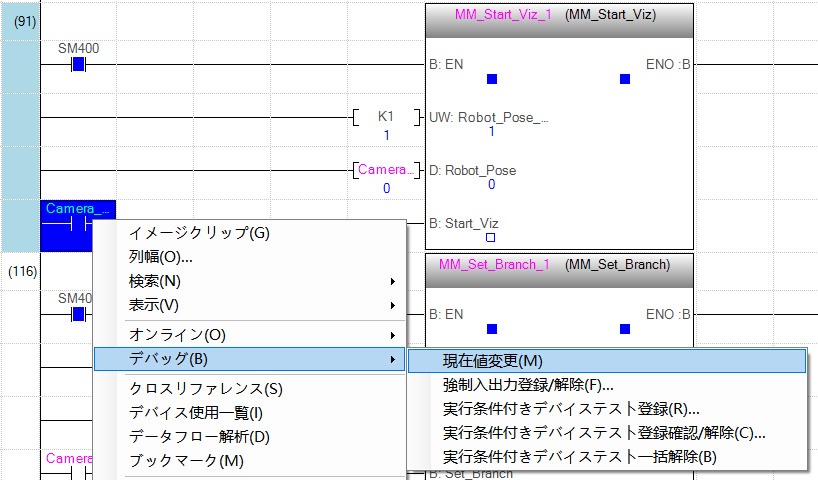The width and height of the screenshot is (818, 480).
Task: Click the EN blue indicator in MM_Set_Branch_1
Action: coord(491,328)
